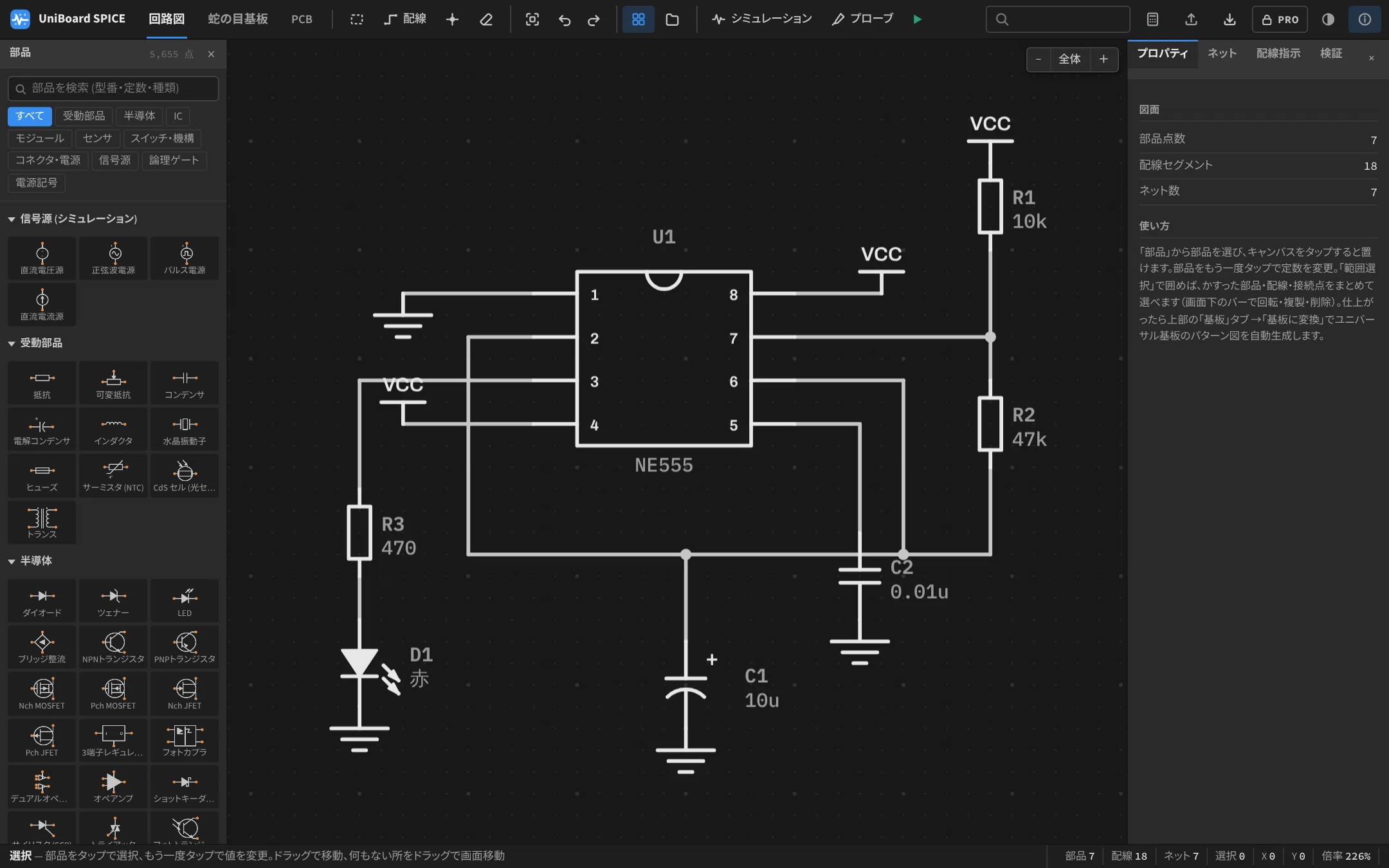Screen dimensions: 1389x868
Task: Open the 検証 tab
Action: 1331,53
